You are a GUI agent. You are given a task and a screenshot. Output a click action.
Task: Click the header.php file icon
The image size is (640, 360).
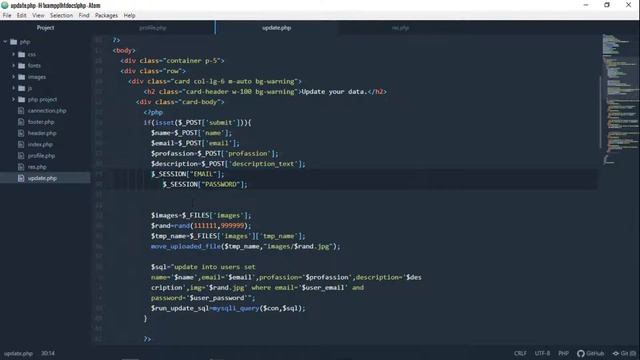pos(21,133)
